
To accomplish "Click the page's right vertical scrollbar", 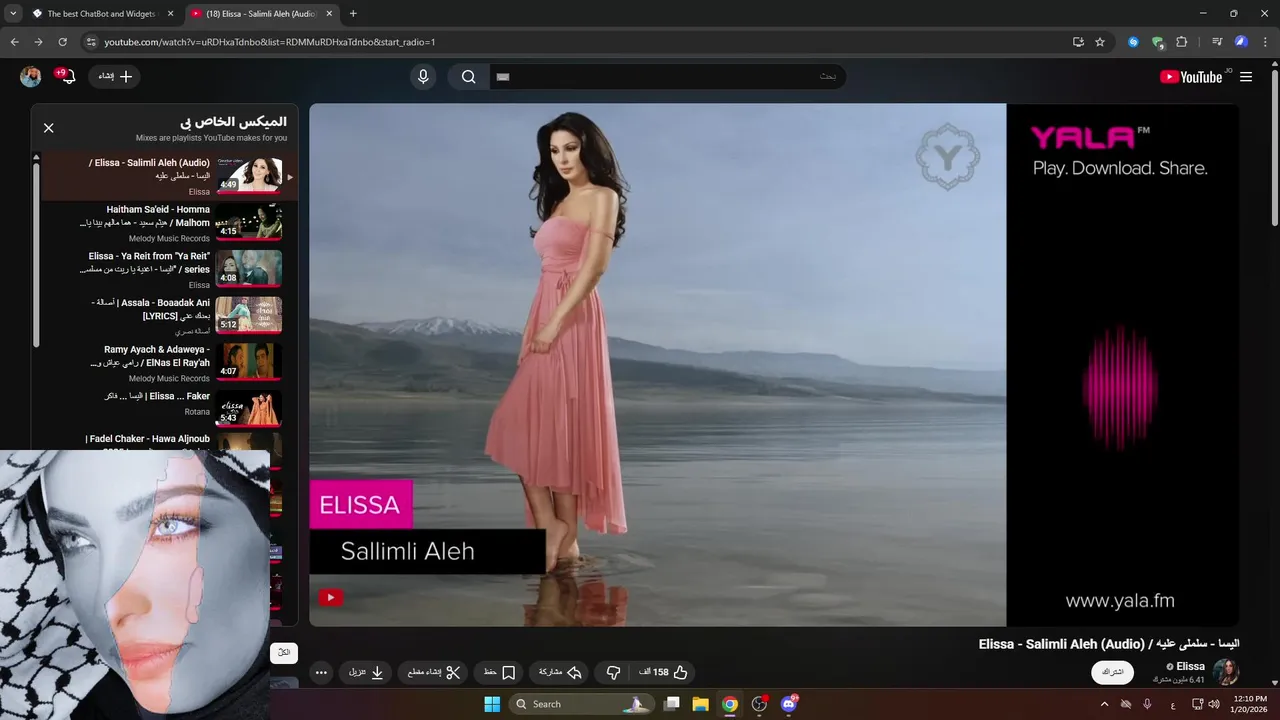I will 1274,150.
